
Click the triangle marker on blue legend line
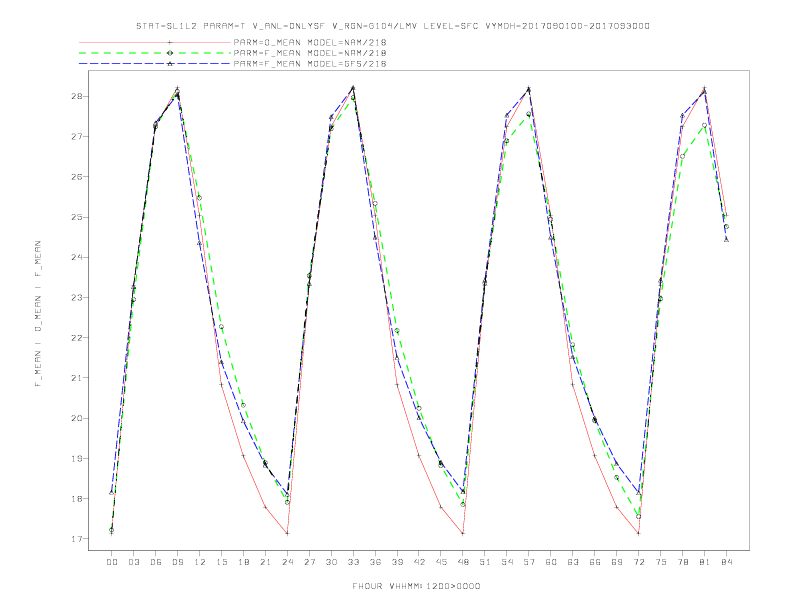pos(170,64)
